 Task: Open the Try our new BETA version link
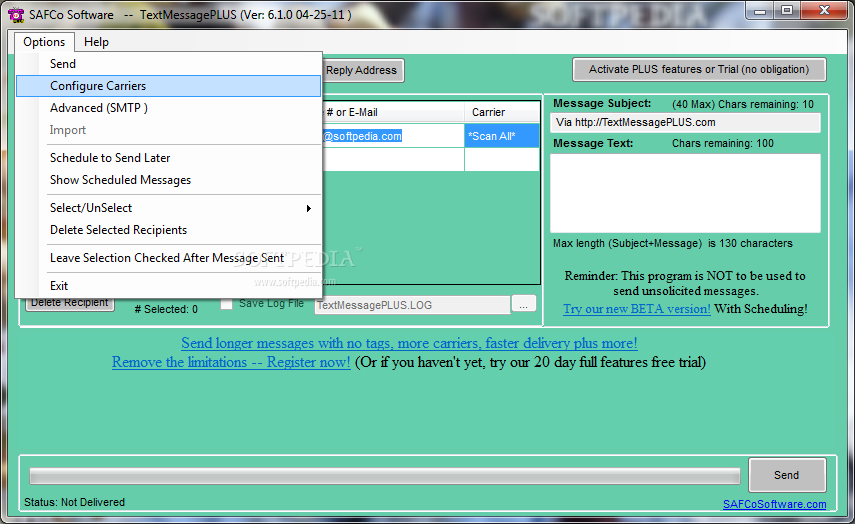pos(637,309)
